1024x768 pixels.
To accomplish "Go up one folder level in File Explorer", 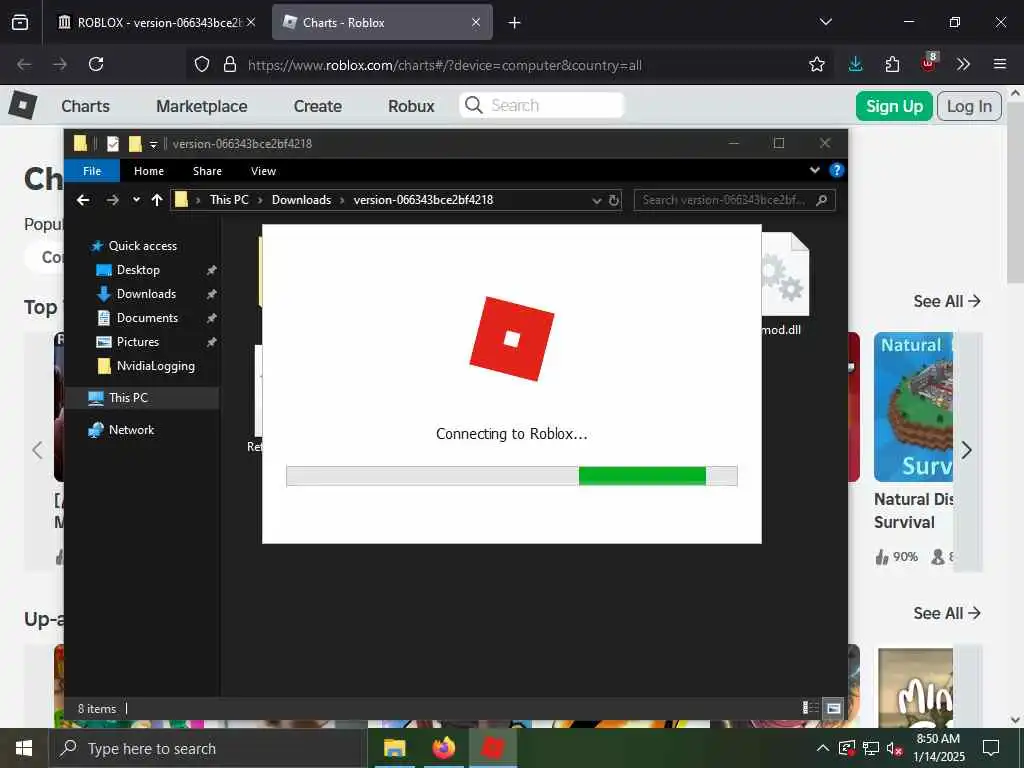I will (x=157, y=200).
